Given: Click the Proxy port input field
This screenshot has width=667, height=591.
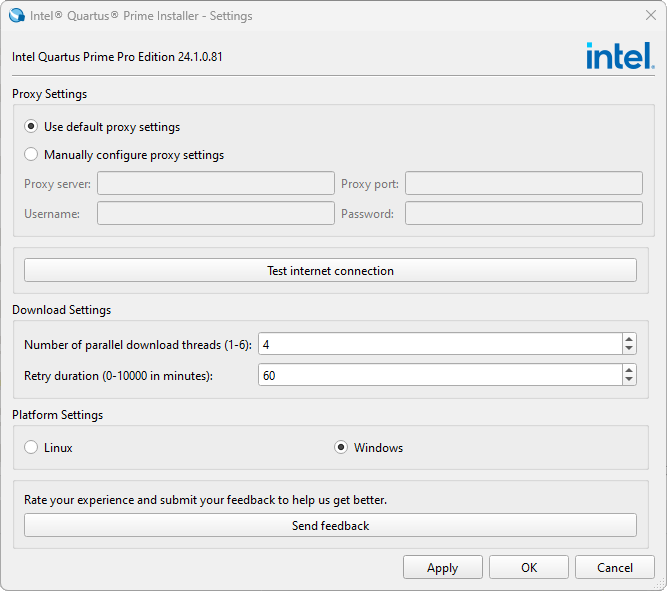Looking at the screenshot, I should pos(523,183).
